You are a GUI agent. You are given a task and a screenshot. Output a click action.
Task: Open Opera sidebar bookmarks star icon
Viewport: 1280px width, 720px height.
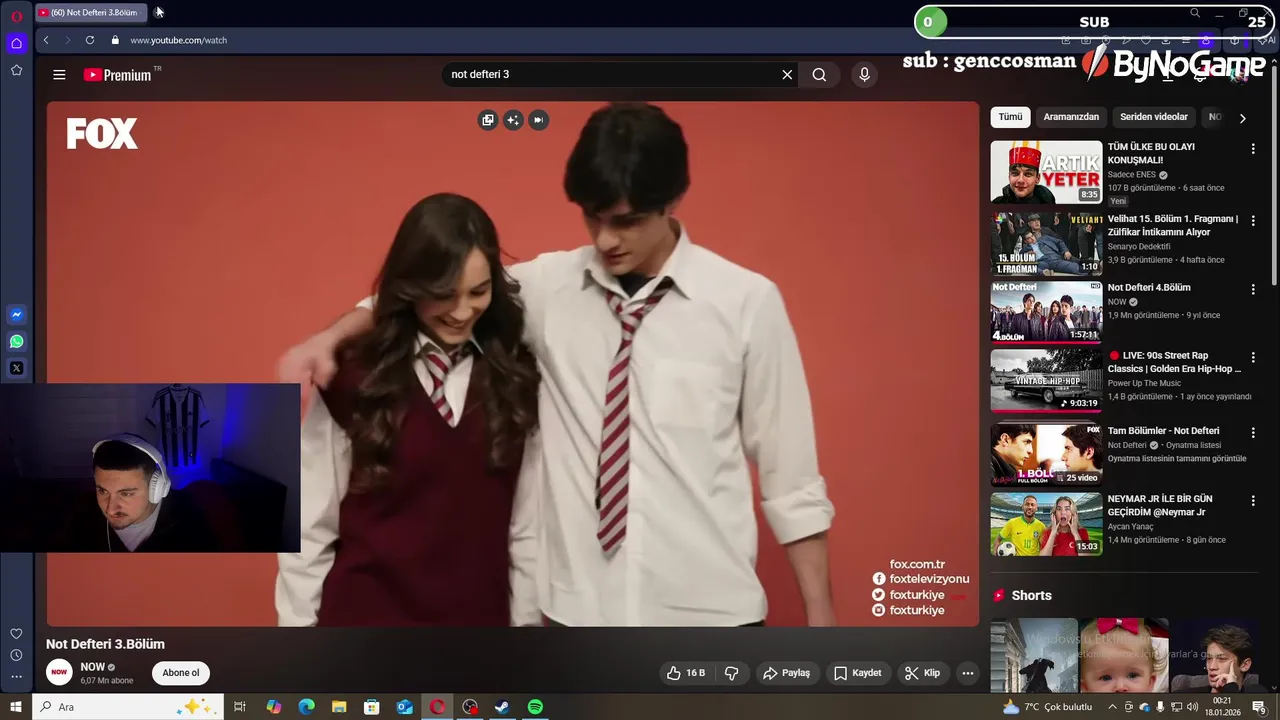16,70
